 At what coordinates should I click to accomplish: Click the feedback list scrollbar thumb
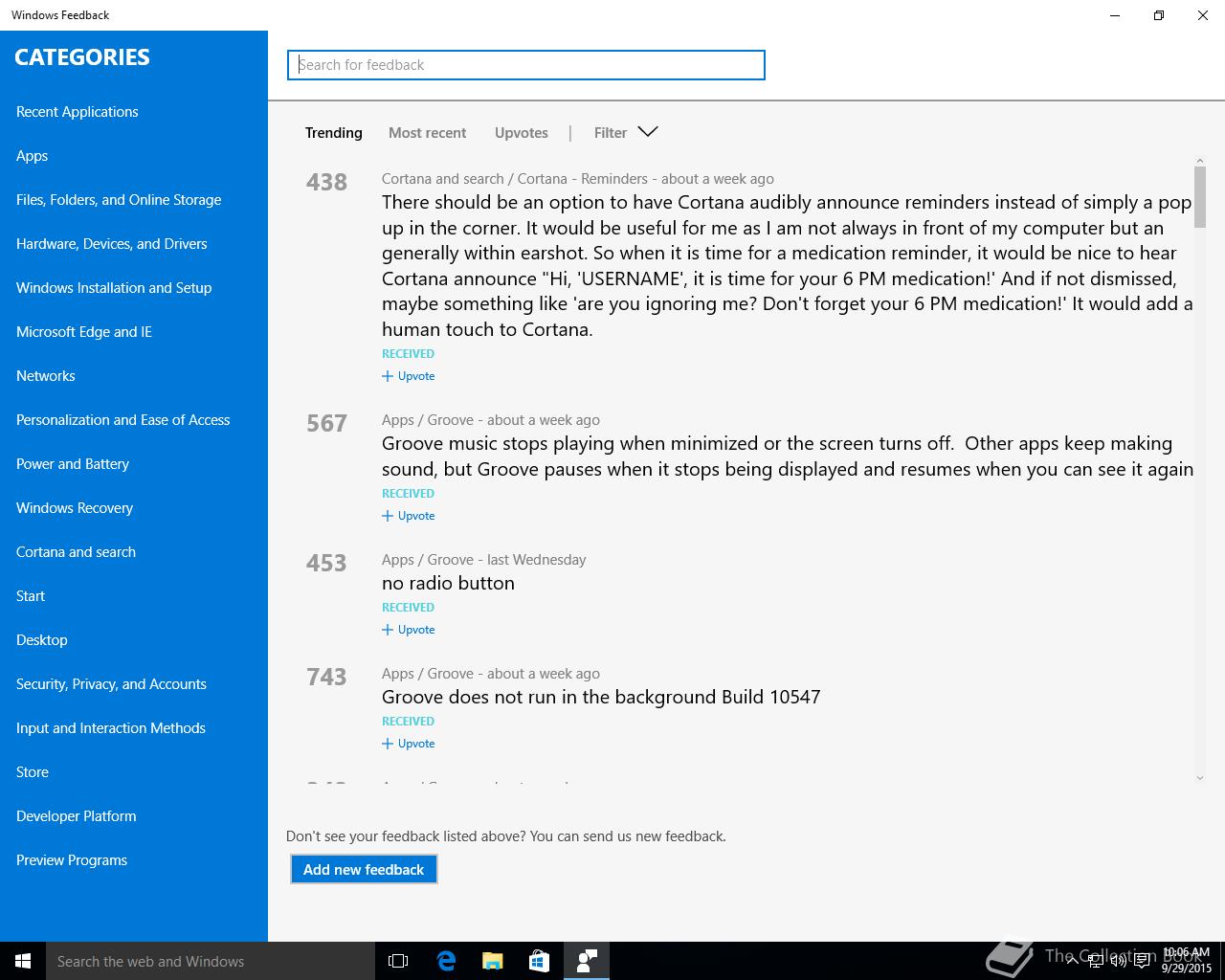(1200, 197)
